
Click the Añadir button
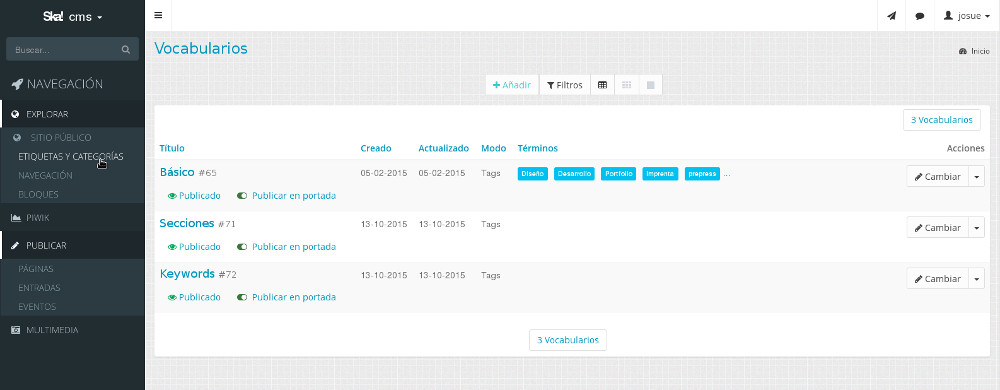(x=512, y=85)
